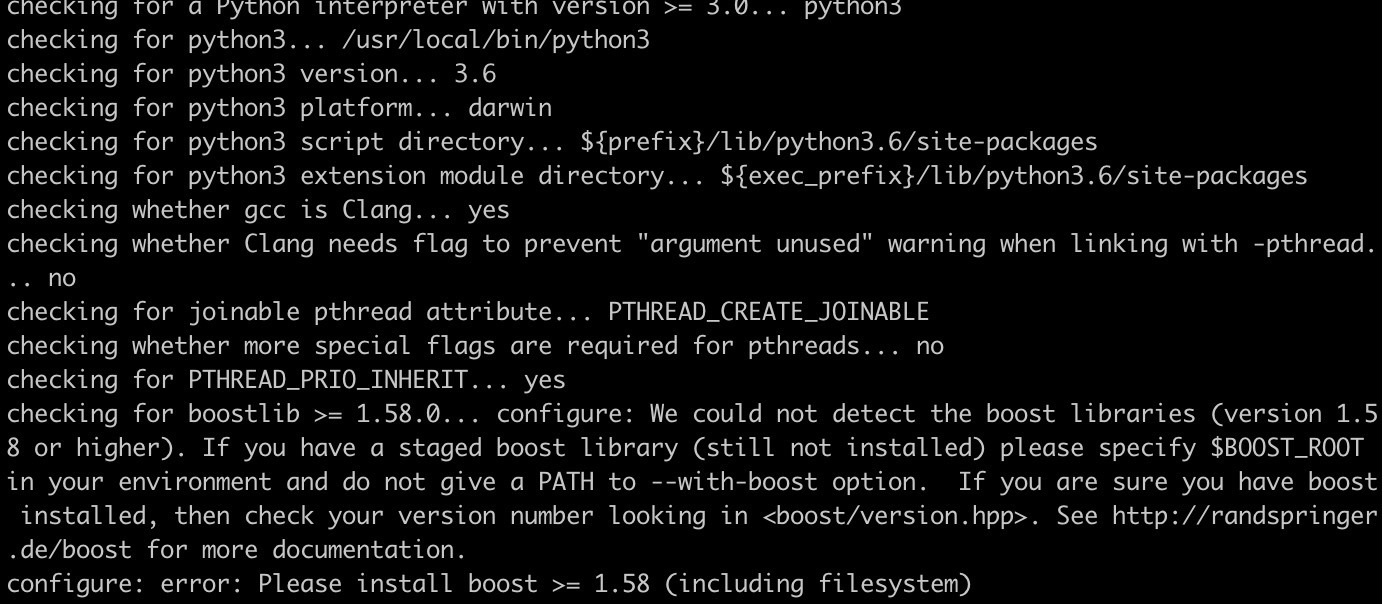Select the word darwin in platform line

510,108
